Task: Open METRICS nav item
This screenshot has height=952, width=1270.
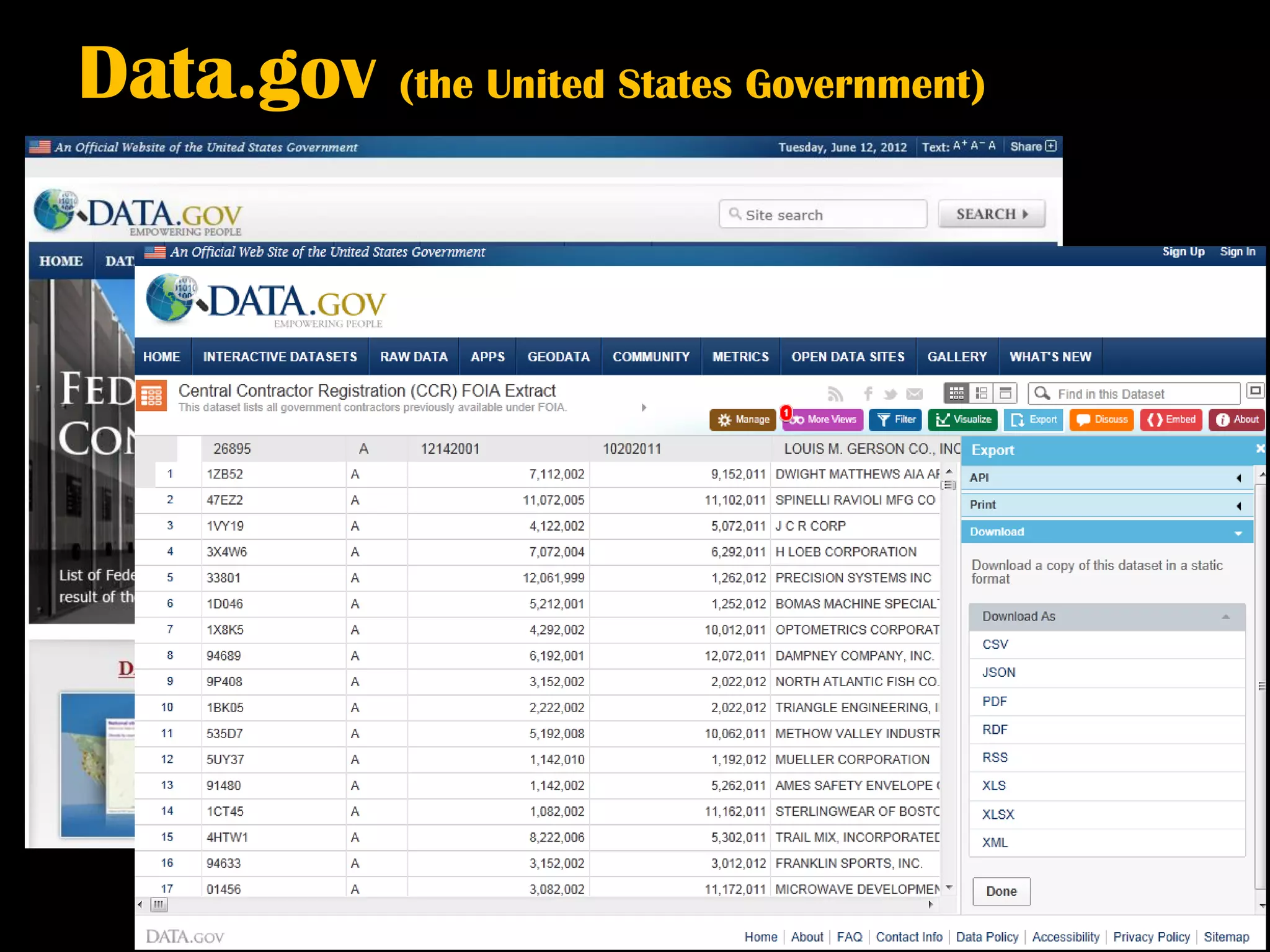Action: 740,357
